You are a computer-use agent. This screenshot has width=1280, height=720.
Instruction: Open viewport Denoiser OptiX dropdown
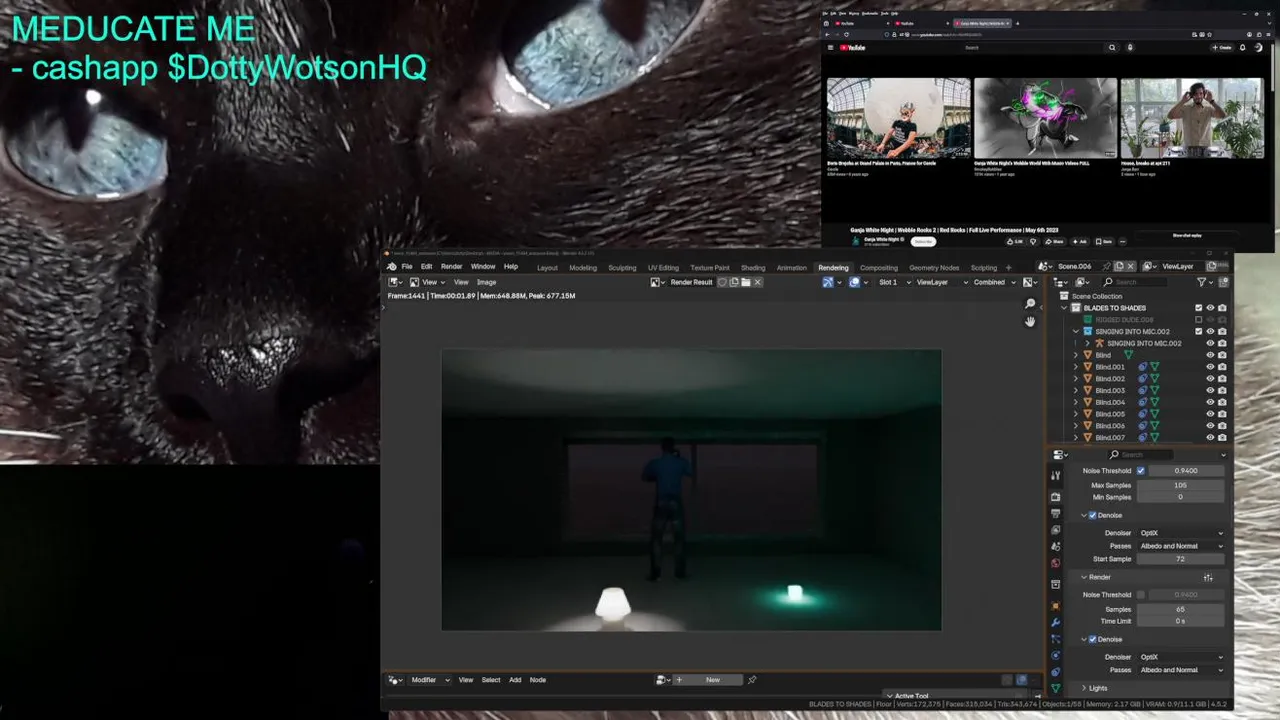tap(1181, 533)
